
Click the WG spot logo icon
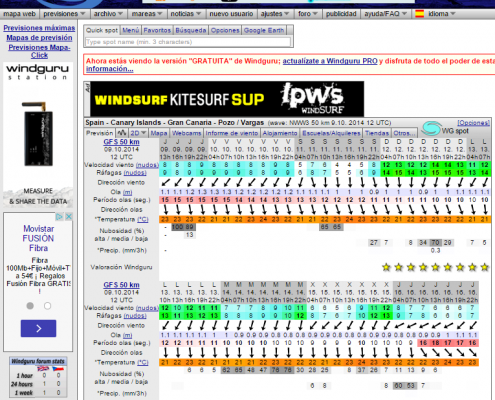pyautogui.click(x=431, y=129)
